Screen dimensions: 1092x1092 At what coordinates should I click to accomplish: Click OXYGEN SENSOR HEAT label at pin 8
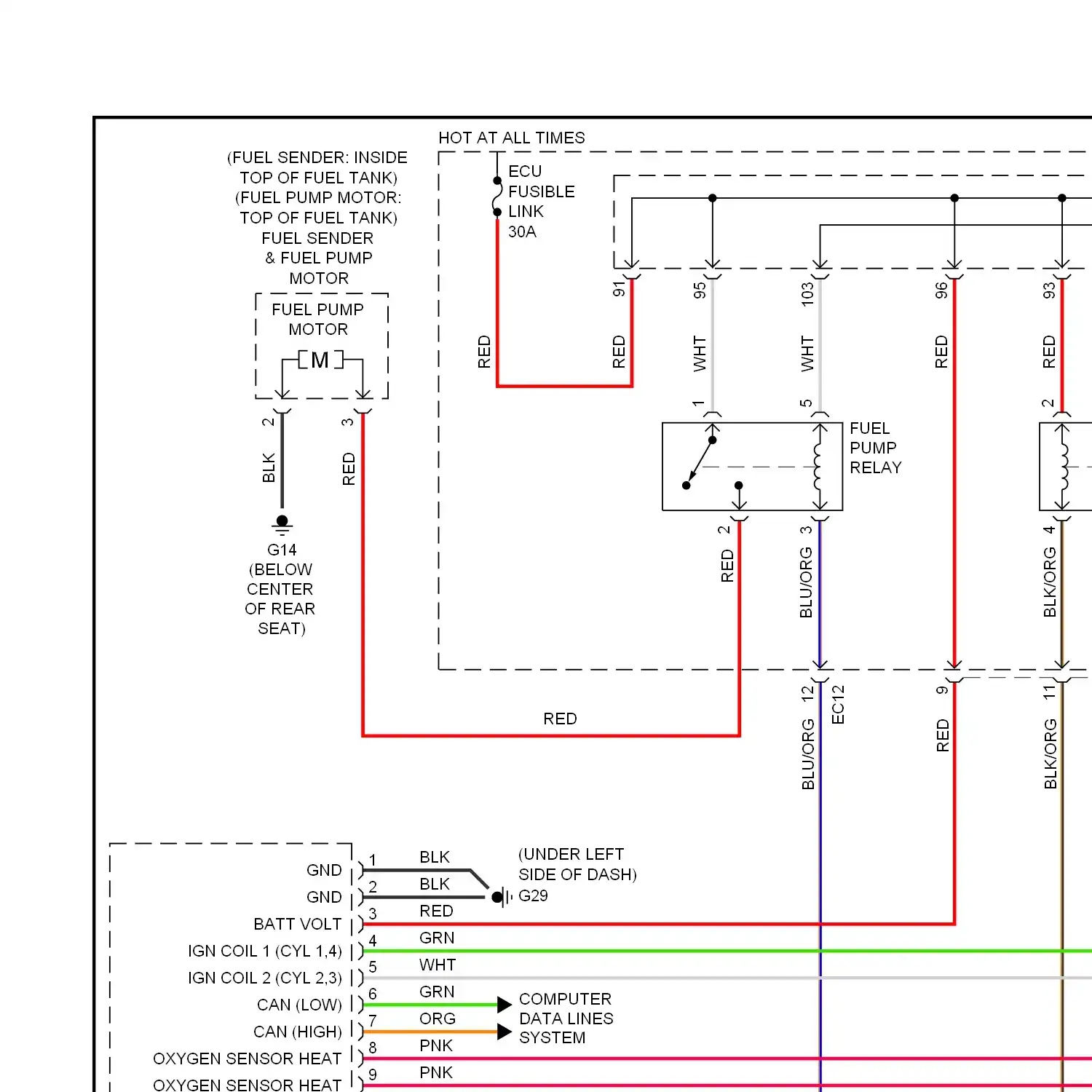[x=247, y=1059]
